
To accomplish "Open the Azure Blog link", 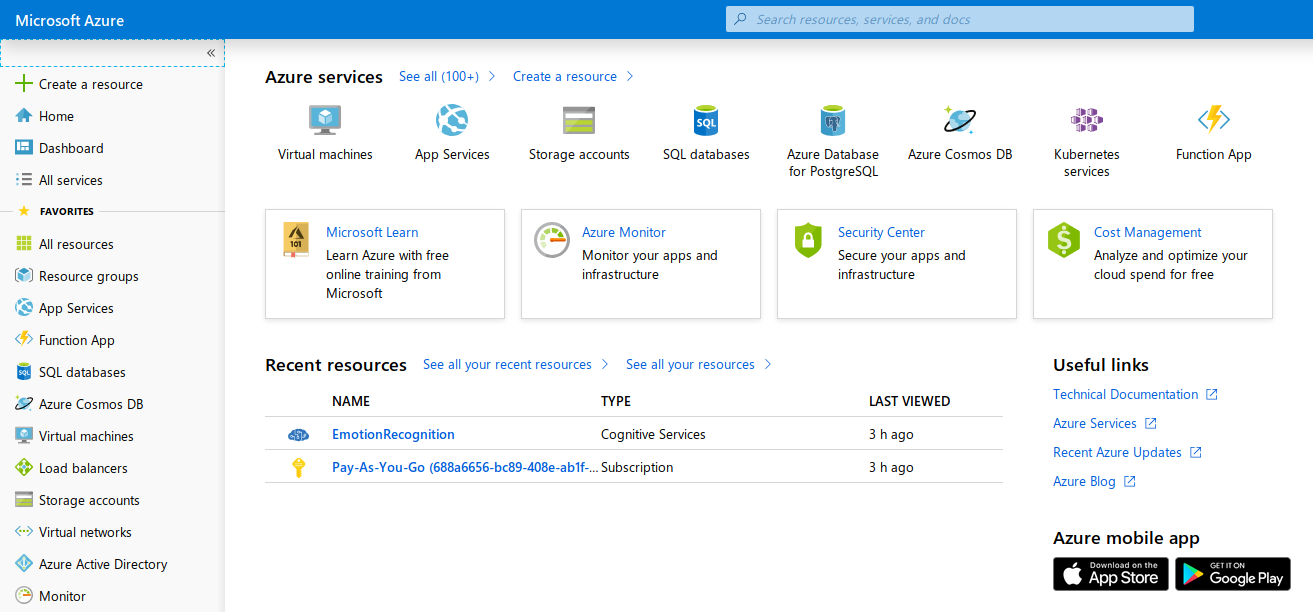I will 1084,481.
